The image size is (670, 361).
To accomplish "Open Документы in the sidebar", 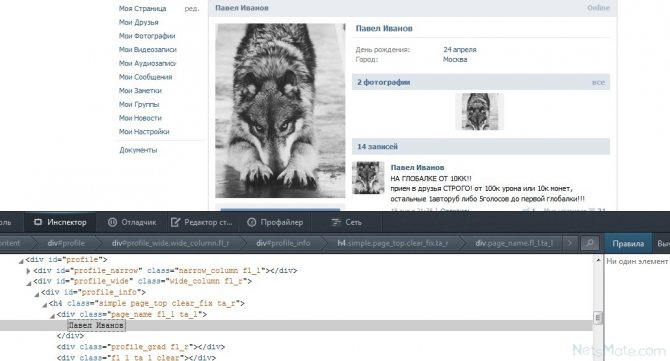I will click(138, 150).
